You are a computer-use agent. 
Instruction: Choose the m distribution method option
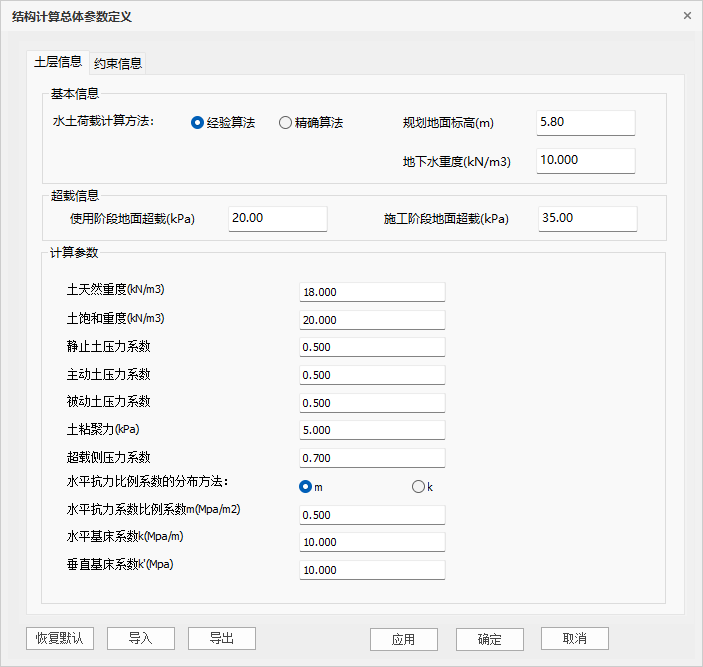pyautogui.click(x=306, y=487)
